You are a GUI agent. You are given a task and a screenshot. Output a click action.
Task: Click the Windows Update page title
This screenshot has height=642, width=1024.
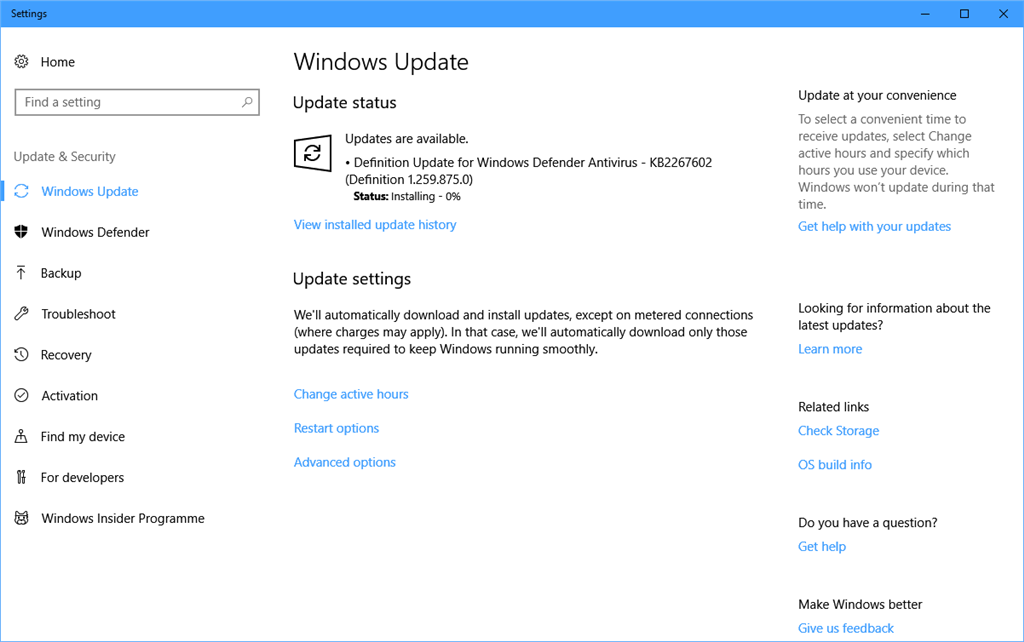[x=381, y=62]
